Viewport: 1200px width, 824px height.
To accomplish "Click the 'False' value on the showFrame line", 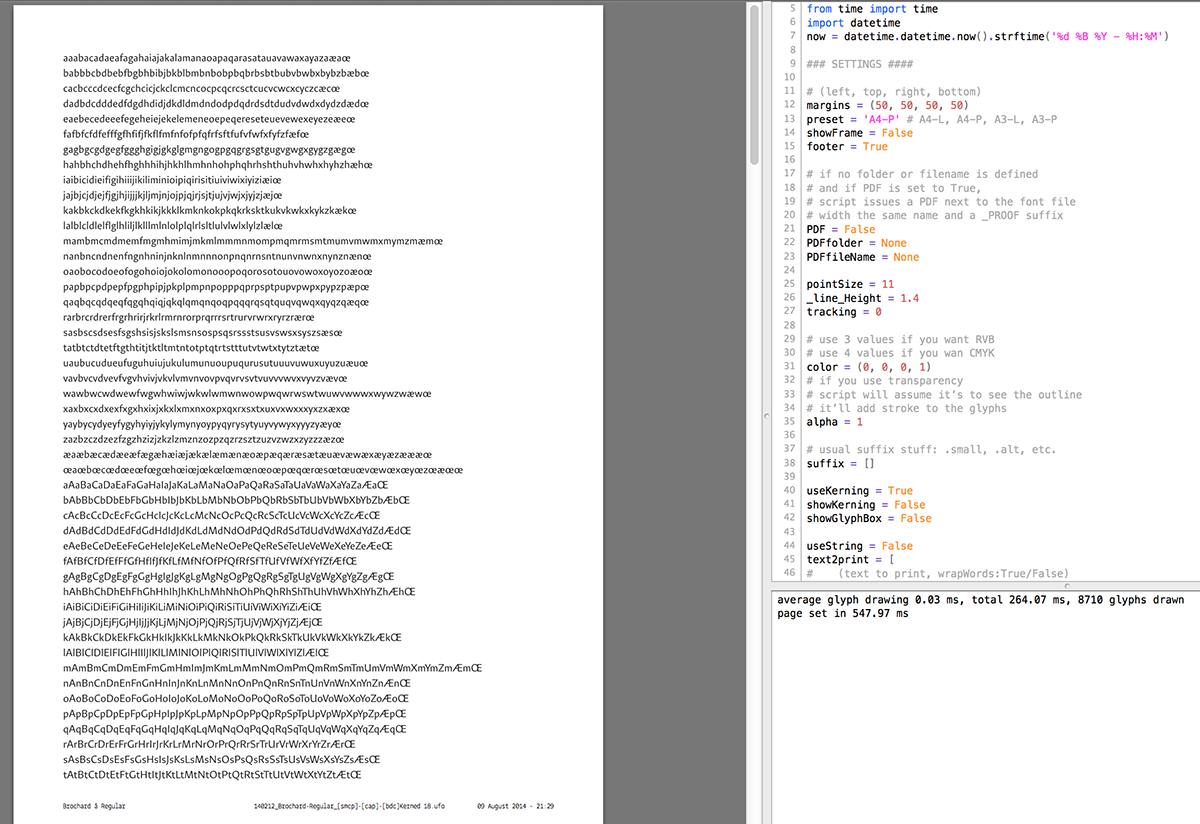I will coord(897,133).
